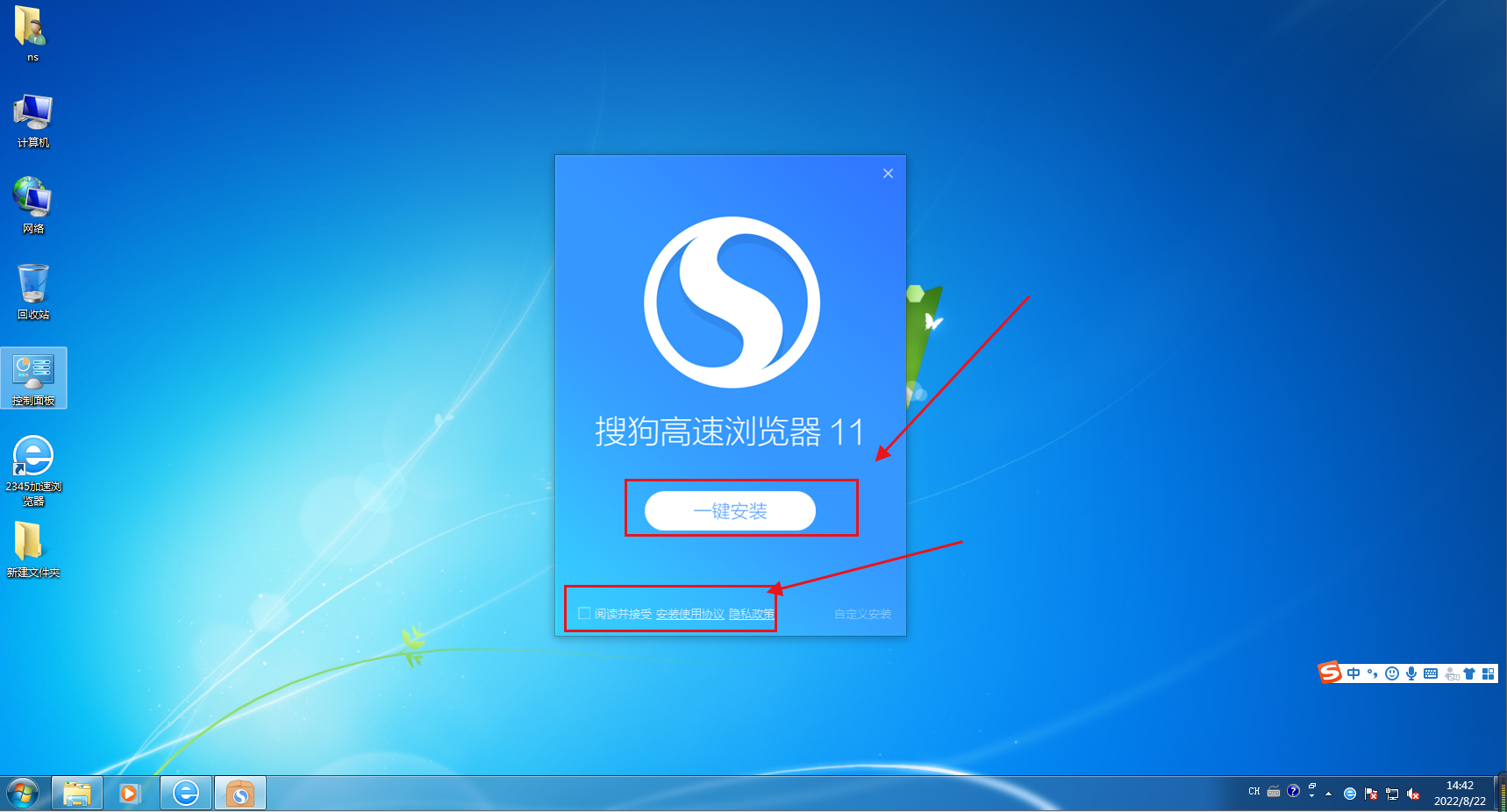1507x812 pixels.
Task: Select the 新建文件夹 folder icon
Action: pos(33,550)
